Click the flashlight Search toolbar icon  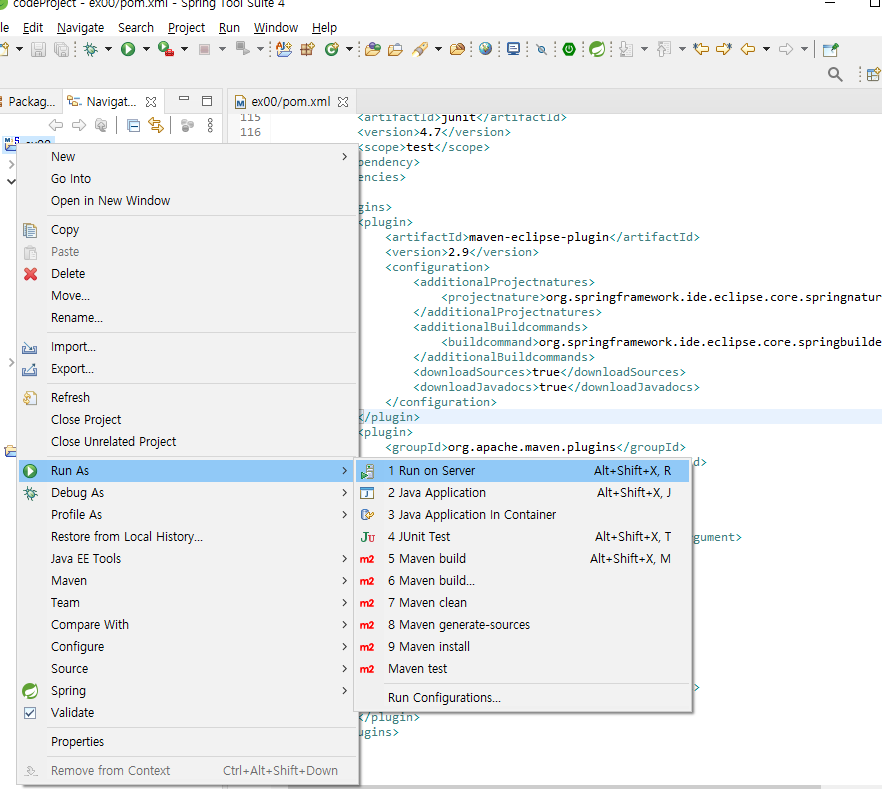tap(420, 49)
